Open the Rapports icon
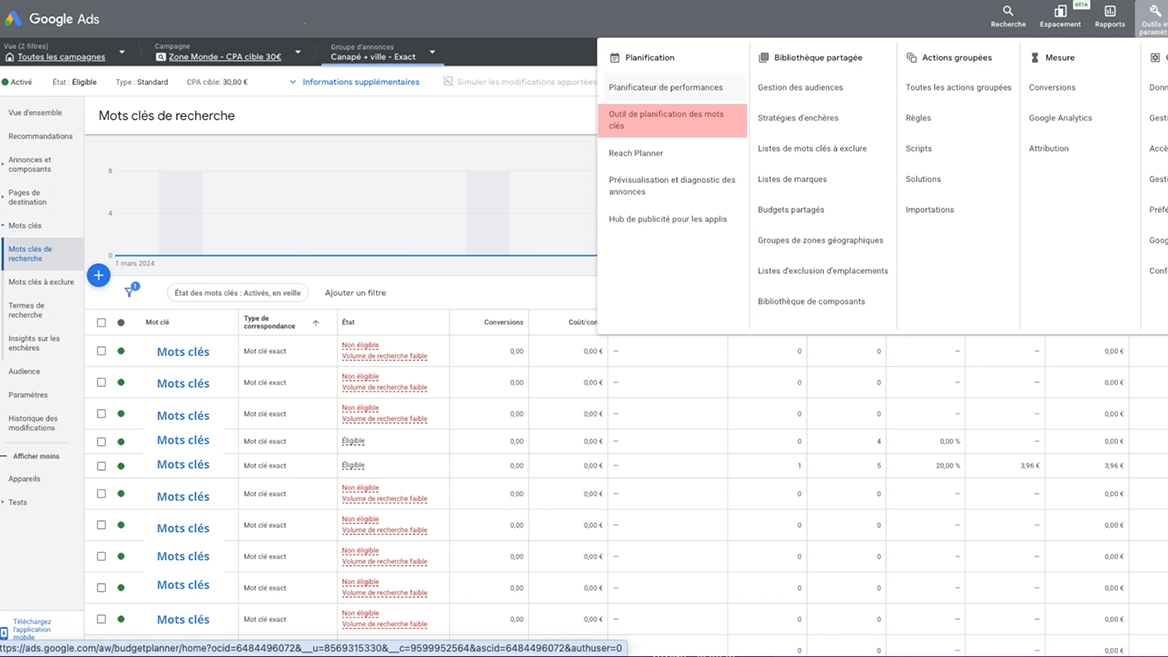1168x657 pixels. pos(1110,11)
